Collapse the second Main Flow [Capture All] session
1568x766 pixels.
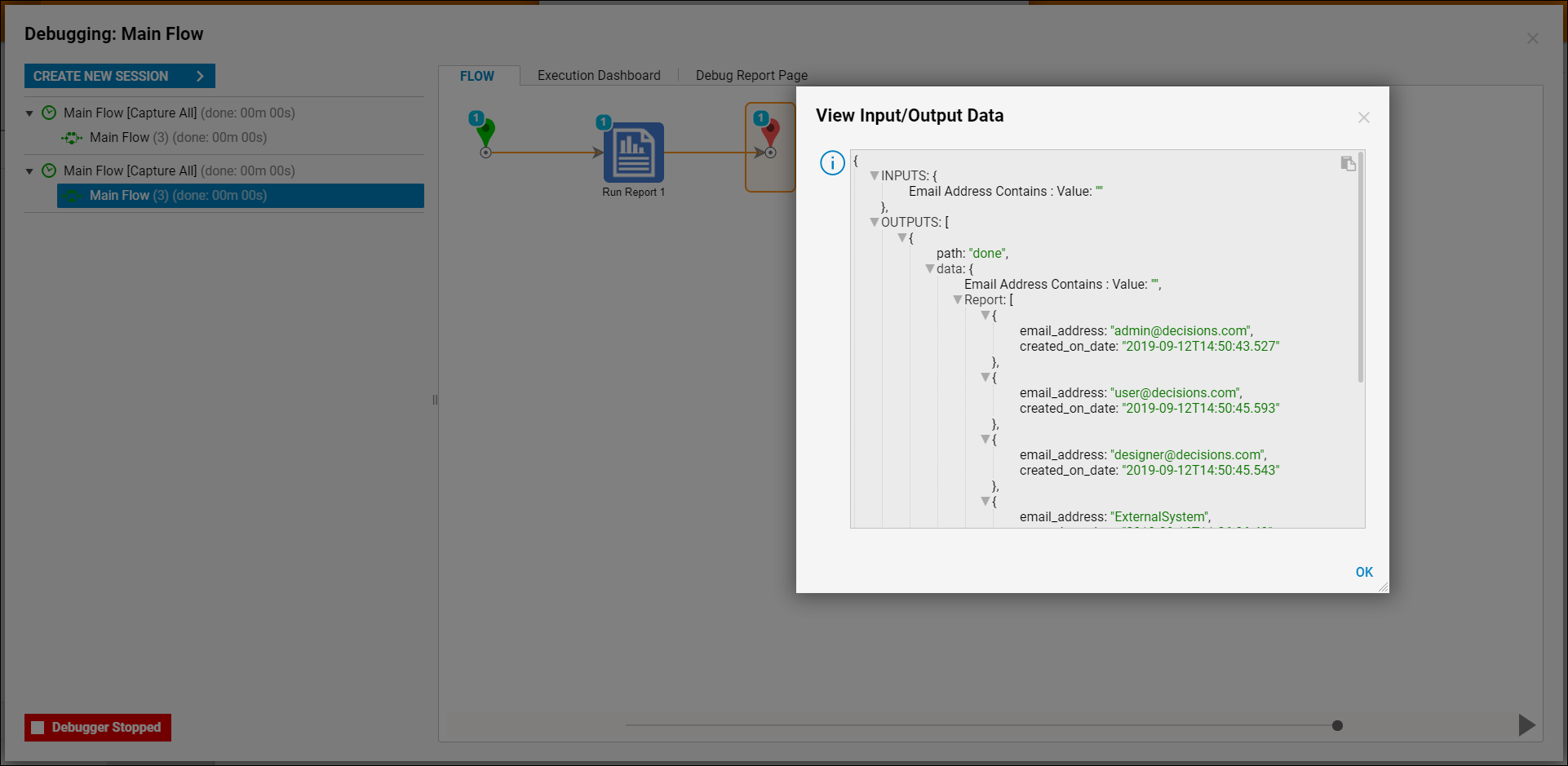tap(29, 171)
